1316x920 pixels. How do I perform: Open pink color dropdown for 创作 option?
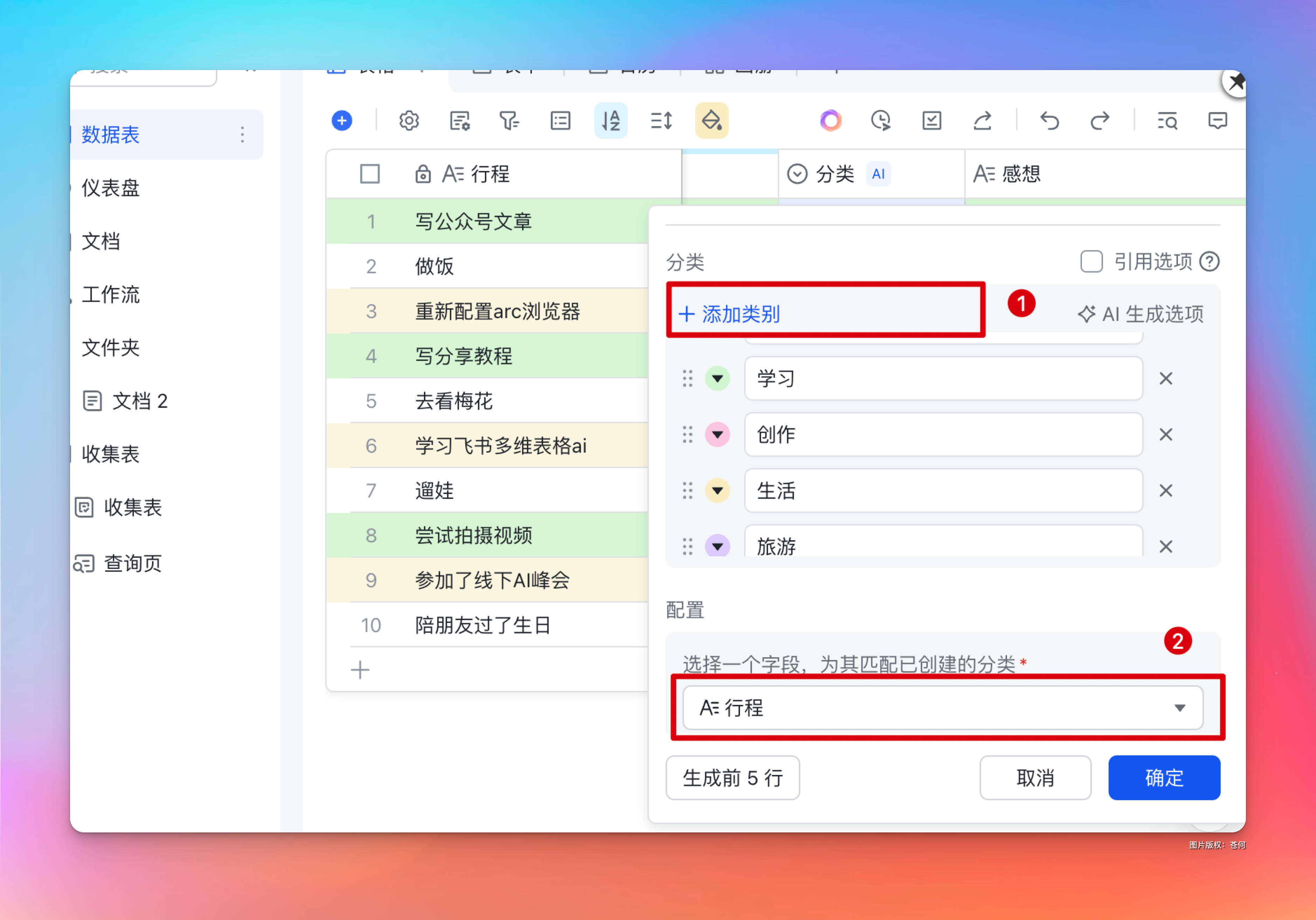pyautogui.click(x=717, y=434)
